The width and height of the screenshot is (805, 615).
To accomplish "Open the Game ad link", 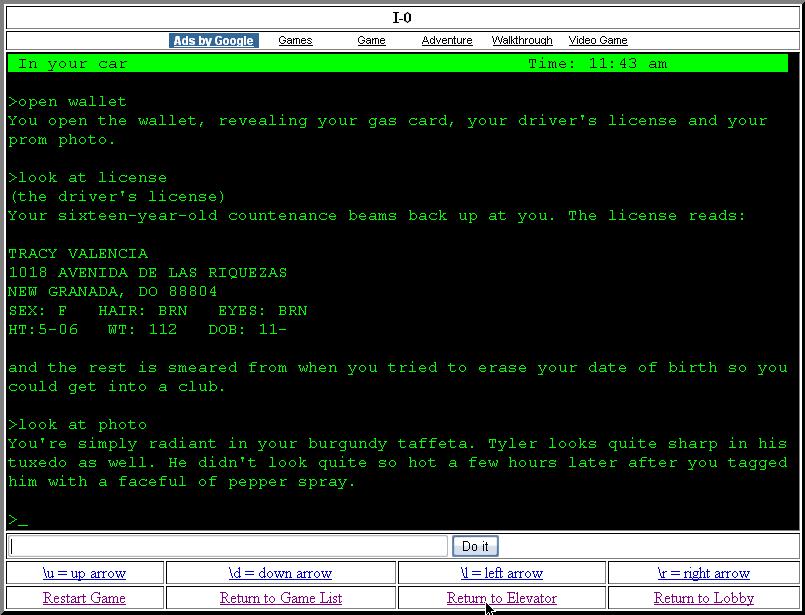I will click(x=371, y=41).
